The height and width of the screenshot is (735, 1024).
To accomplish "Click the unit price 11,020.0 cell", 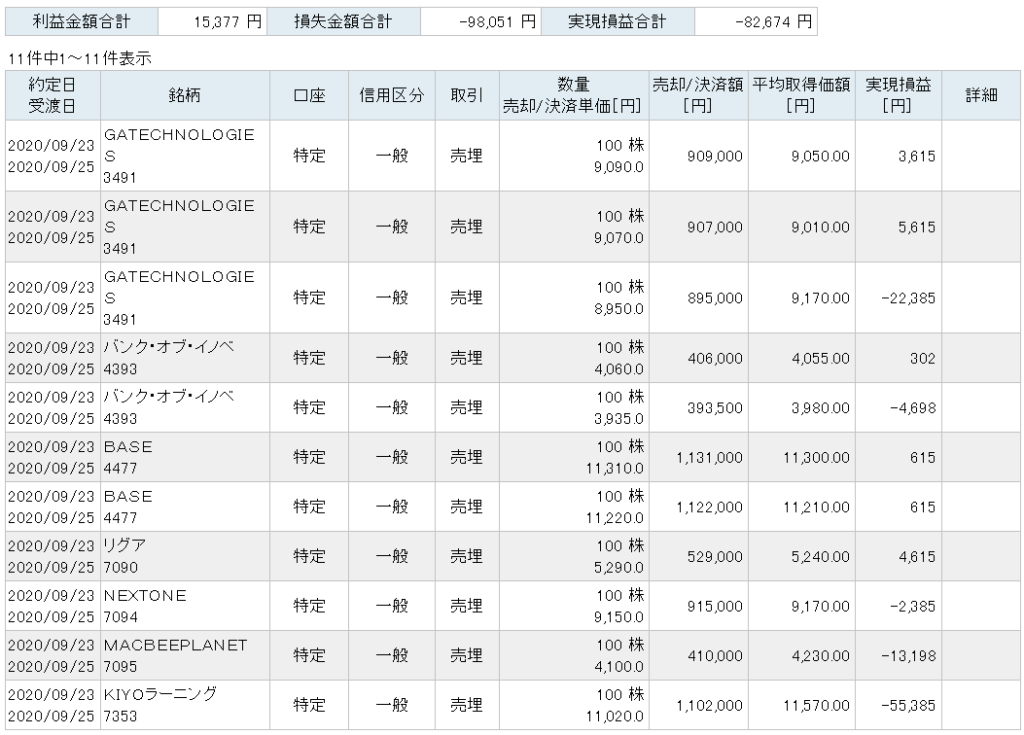I will (x=615, y=717).
